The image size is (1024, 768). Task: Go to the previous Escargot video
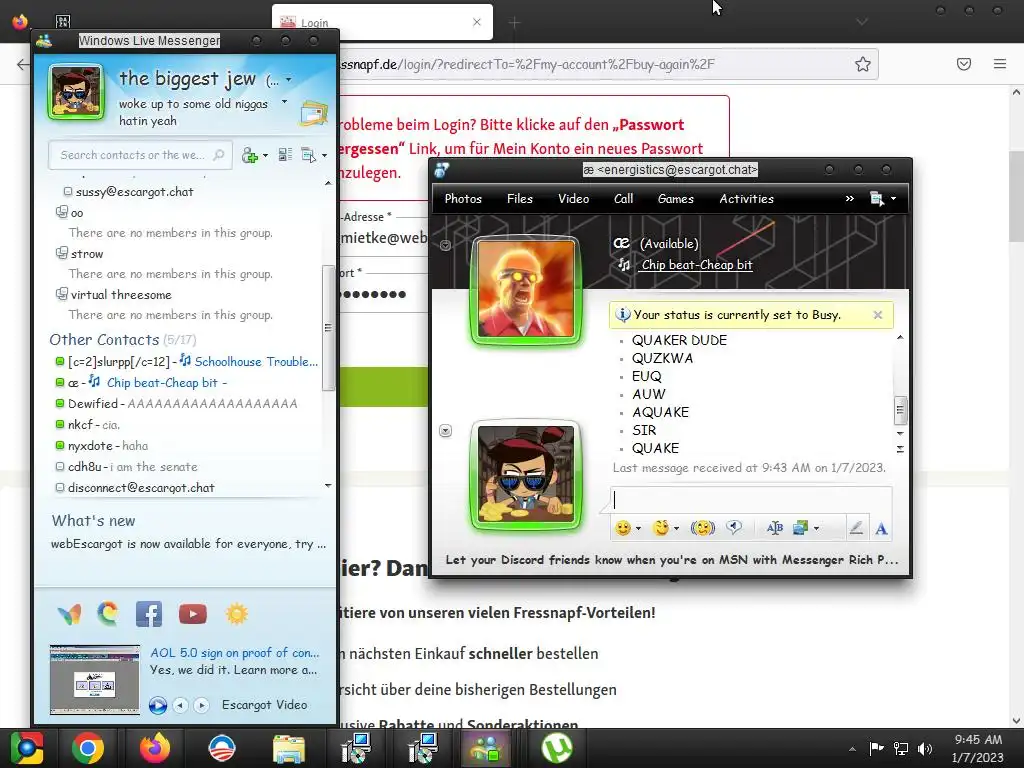click(180, 705)
